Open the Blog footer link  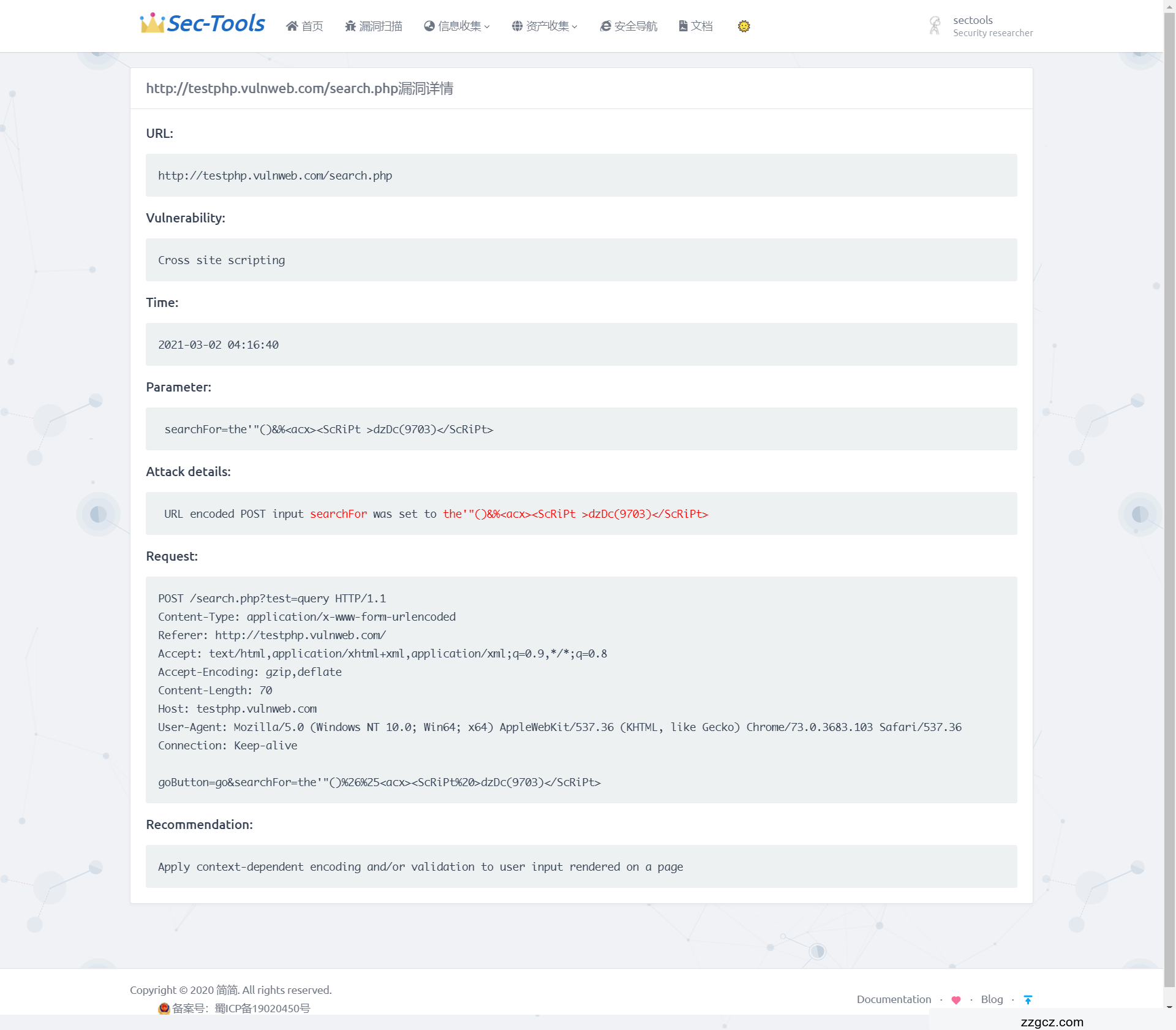992,999
